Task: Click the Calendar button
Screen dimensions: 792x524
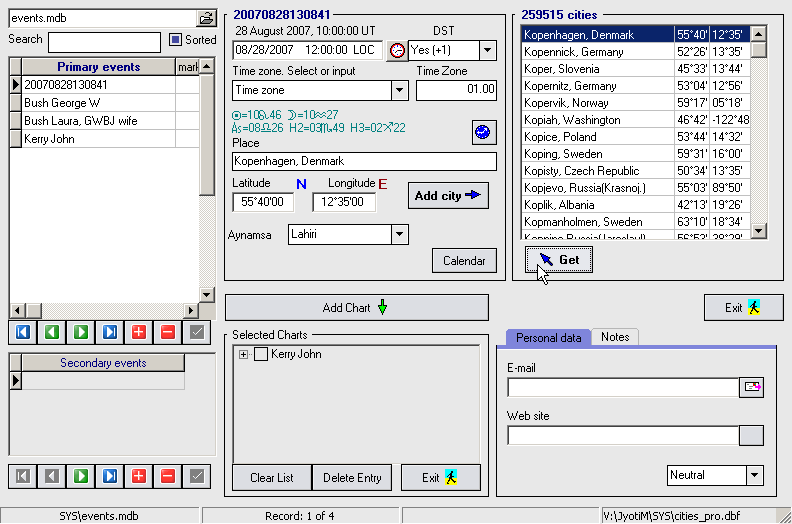Action: pyautogui.click(x=464, y=261)
